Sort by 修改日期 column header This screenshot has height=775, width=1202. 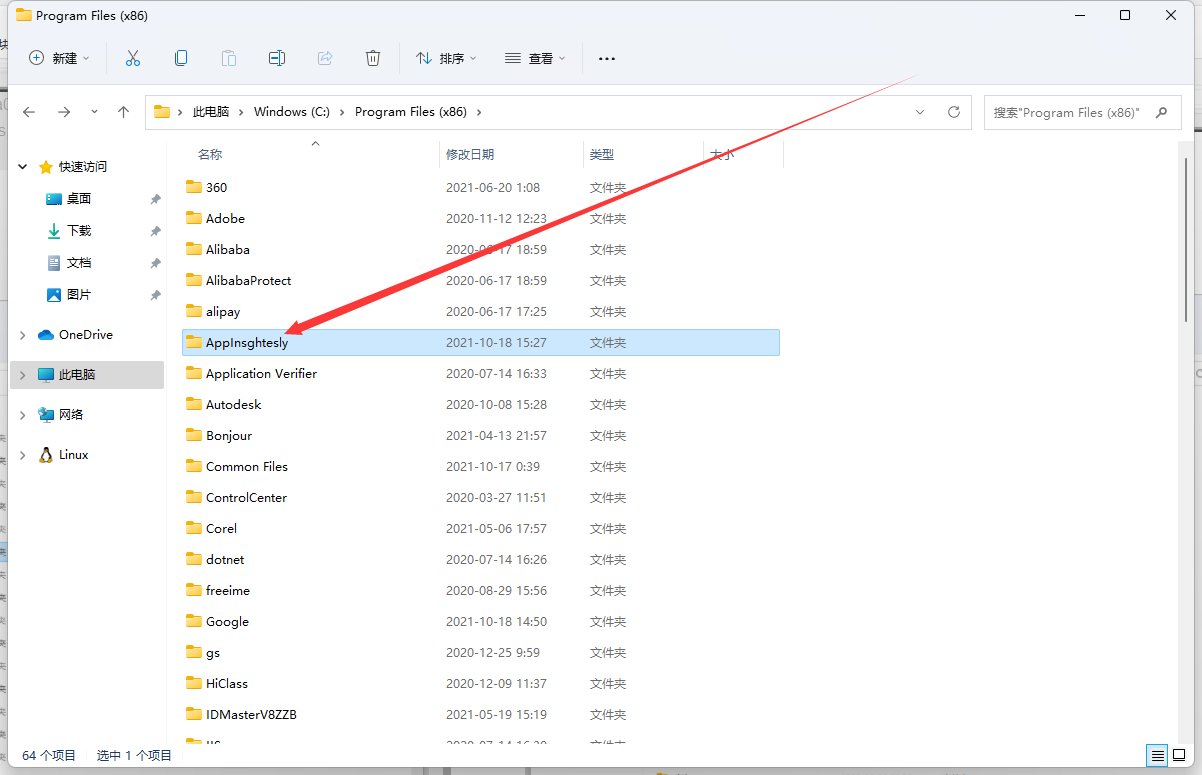pos(470,154)
